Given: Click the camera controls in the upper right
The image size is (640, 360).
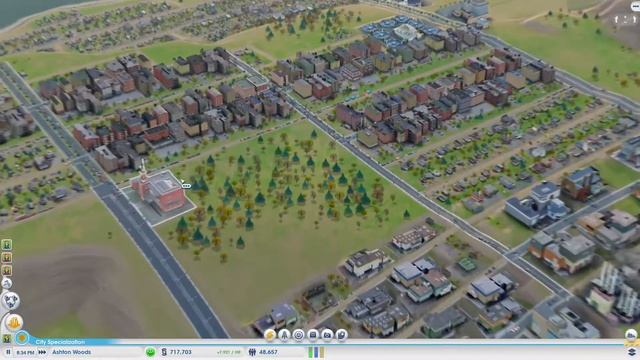Looking at the screenshot, I should pyautogui.click(x=626, y=19).
